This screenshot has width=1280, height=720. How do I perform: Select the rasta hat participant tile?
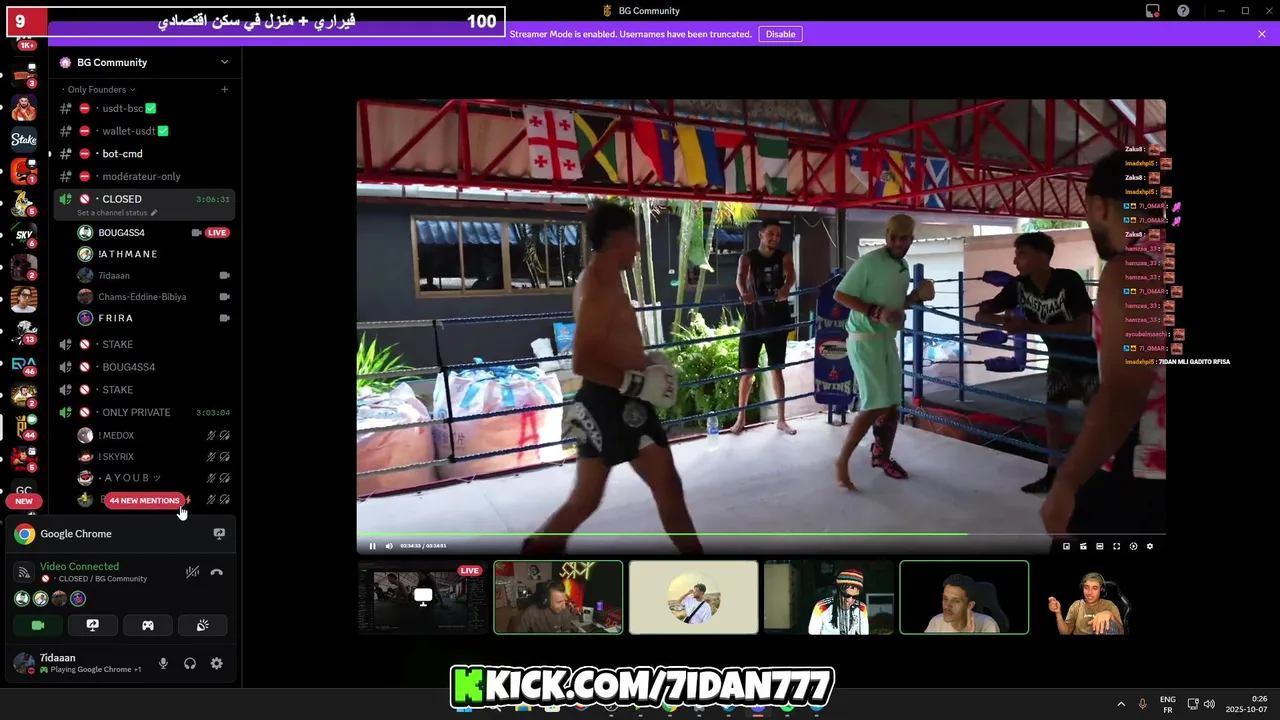click(x=828, y=597)
